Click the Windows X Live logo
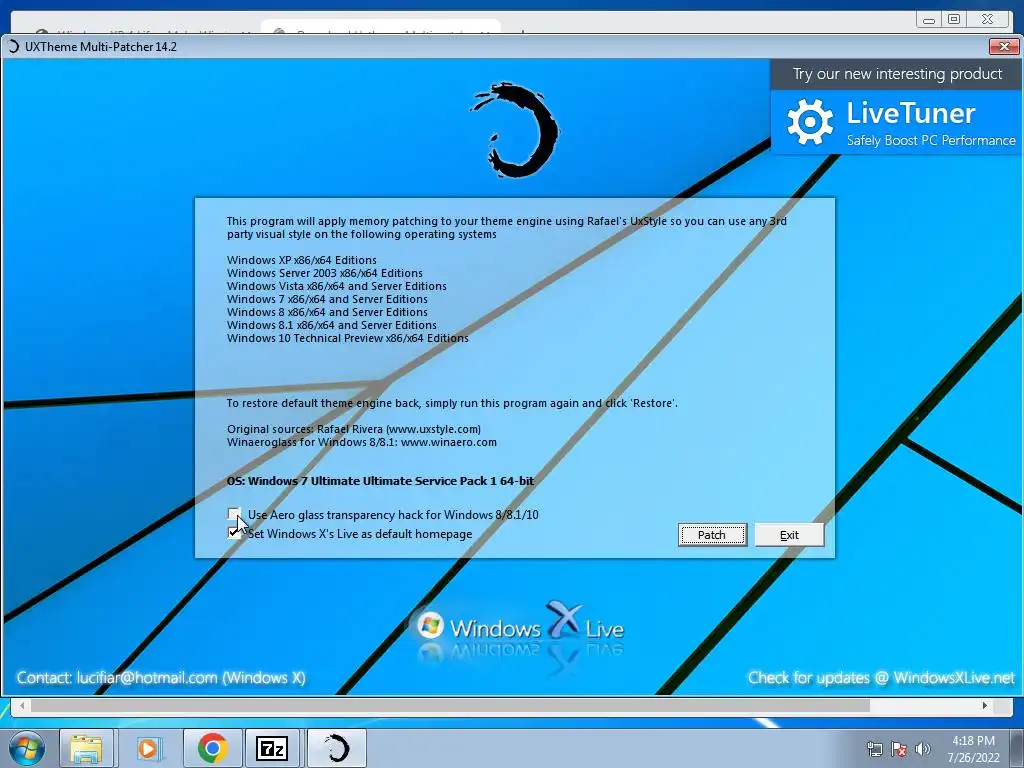Viewport: 1024px width, 768px height. click(520, 627)
